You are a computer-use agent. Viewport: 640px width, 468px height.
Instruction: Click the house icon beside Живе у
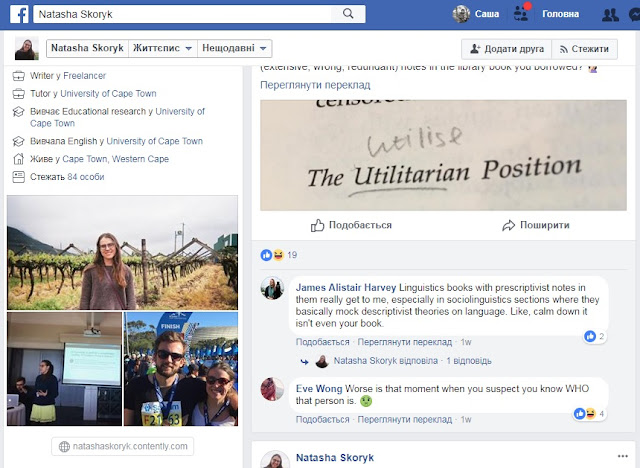[x=18, y=159]
